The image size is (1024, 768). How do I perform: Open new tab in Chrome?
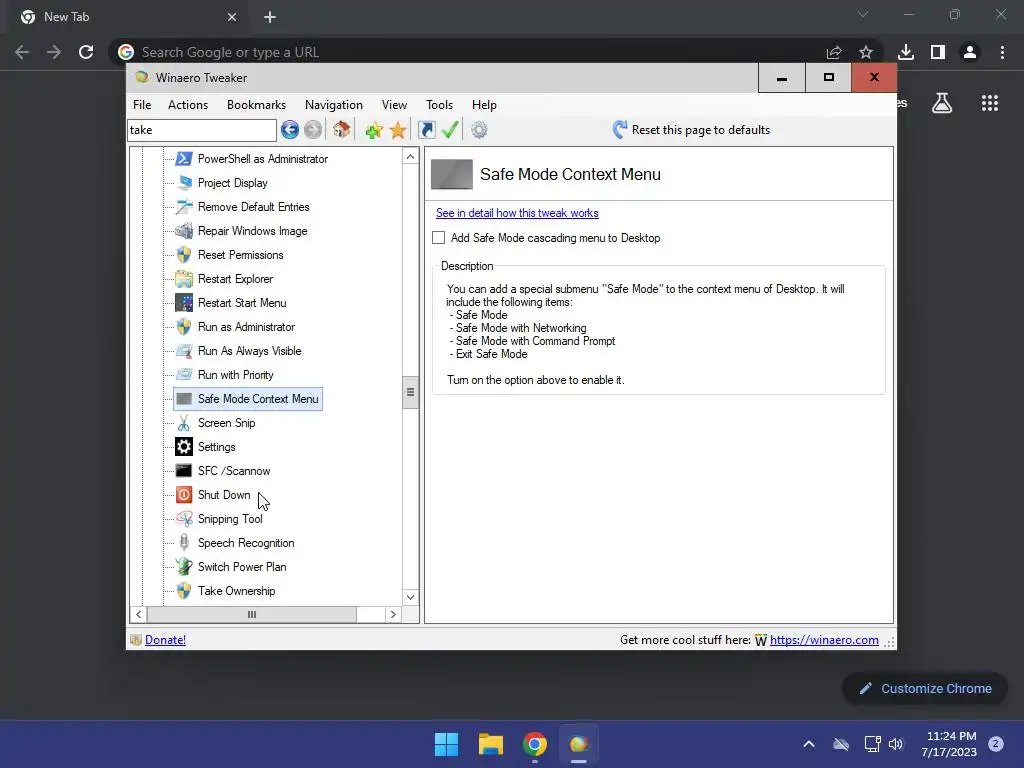tap(270, 17)
